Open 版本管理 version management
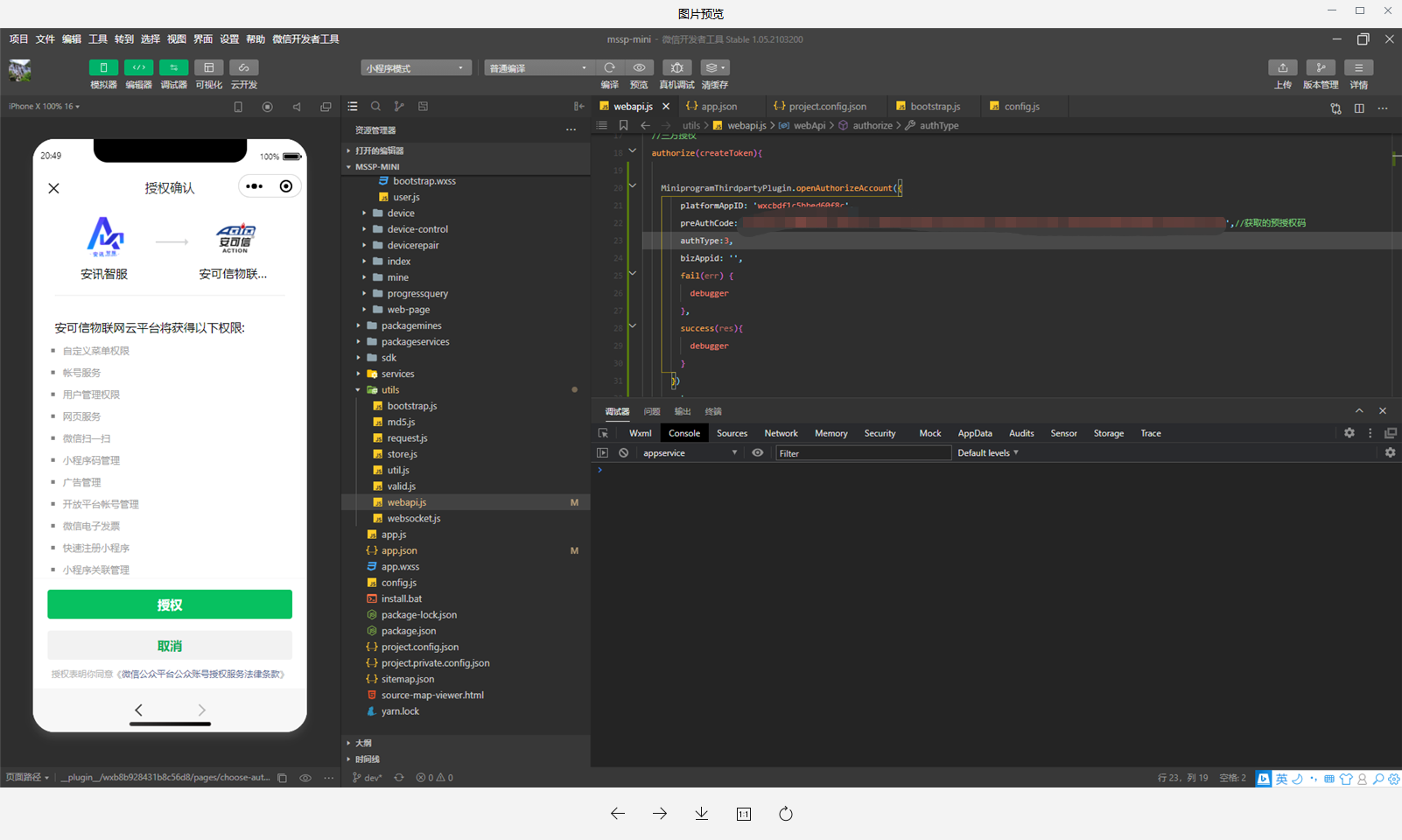Image resolution: width=1402 pixels, height=840 pixels. 1321,67
